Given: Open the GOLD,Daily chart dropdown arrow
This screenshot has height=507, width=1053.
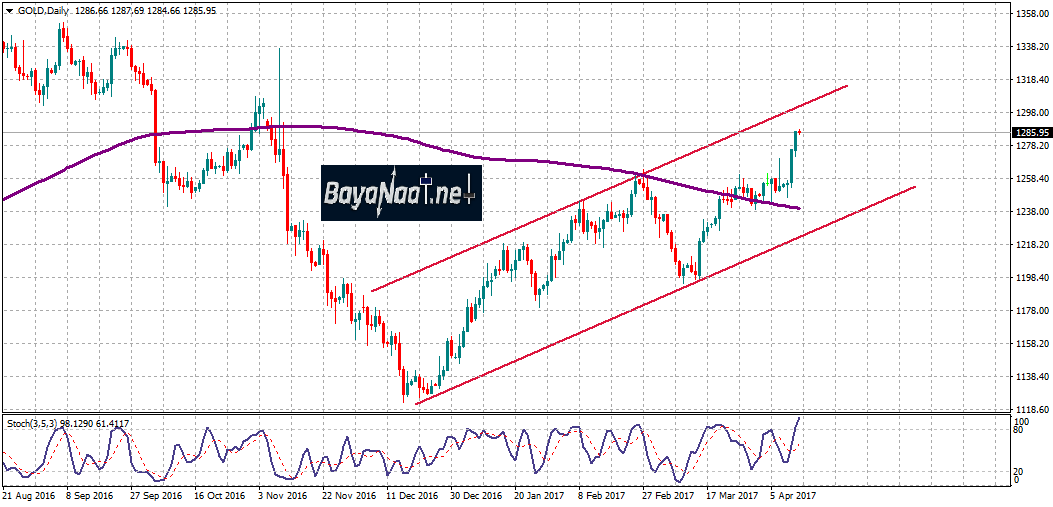Looking at the screenshot, I should (9, 7).
